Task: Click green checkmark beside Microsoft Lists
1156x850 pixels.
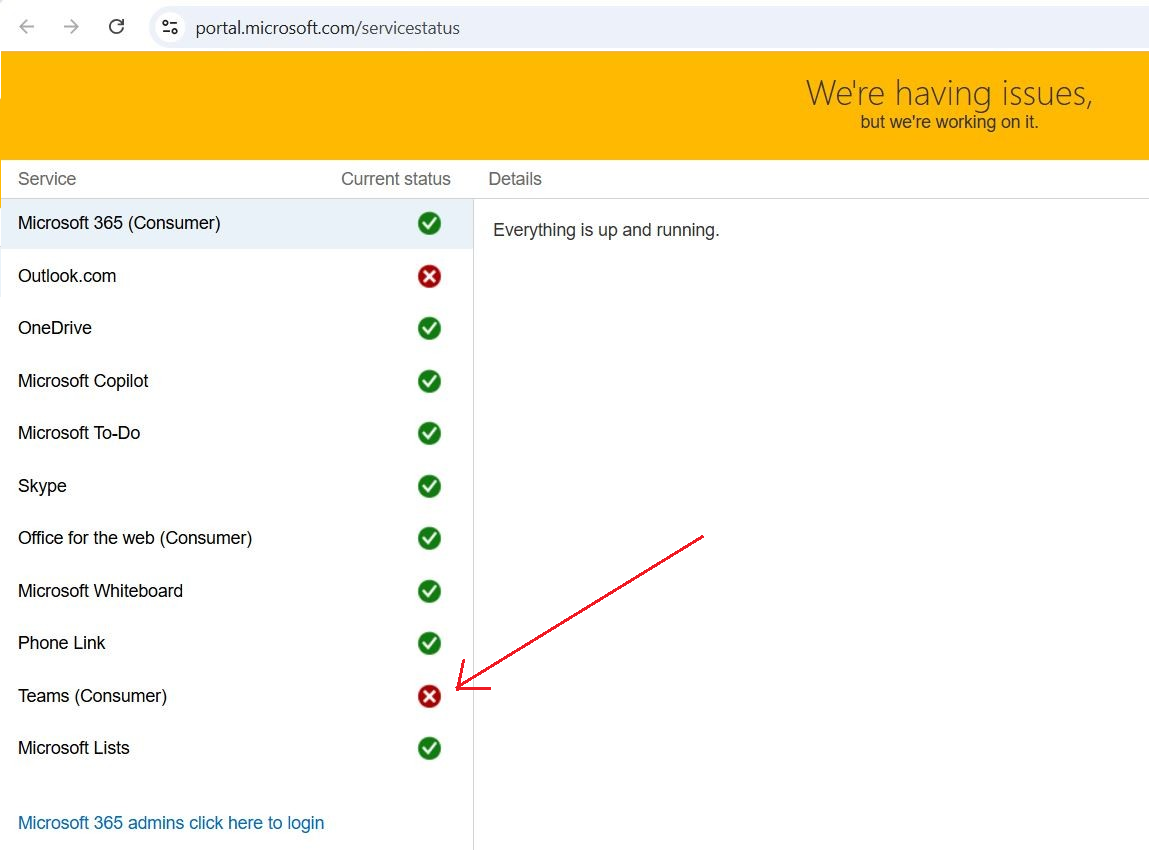Action: (x=429, y=748)
